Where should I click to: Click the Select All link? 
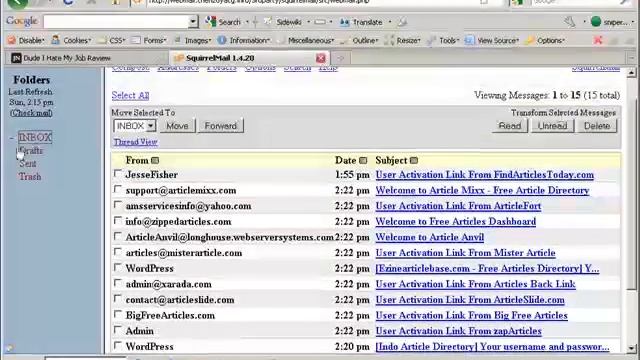pyautogui.click(x=130, y=96)
